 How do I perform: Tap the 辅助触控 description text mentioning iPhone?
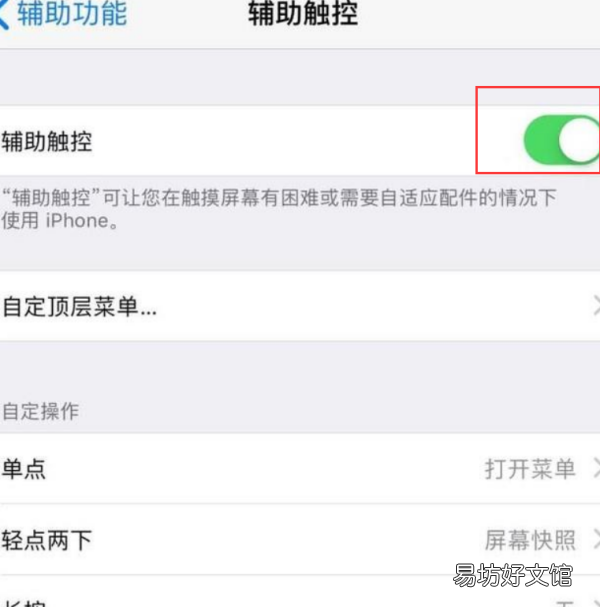point(279,209)
